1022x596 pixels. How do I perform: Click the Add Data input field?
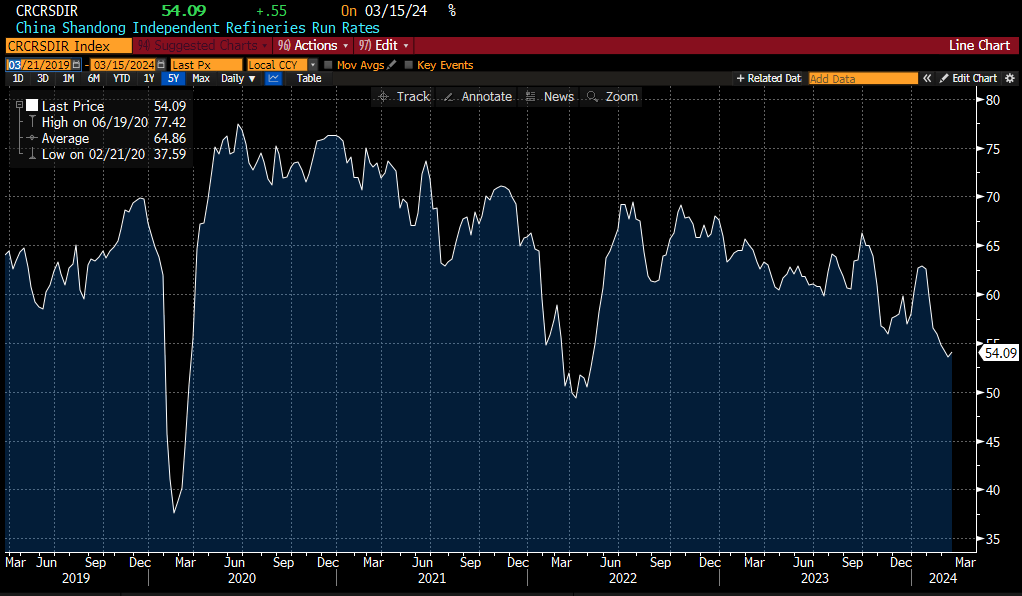[x=863, y=78]
